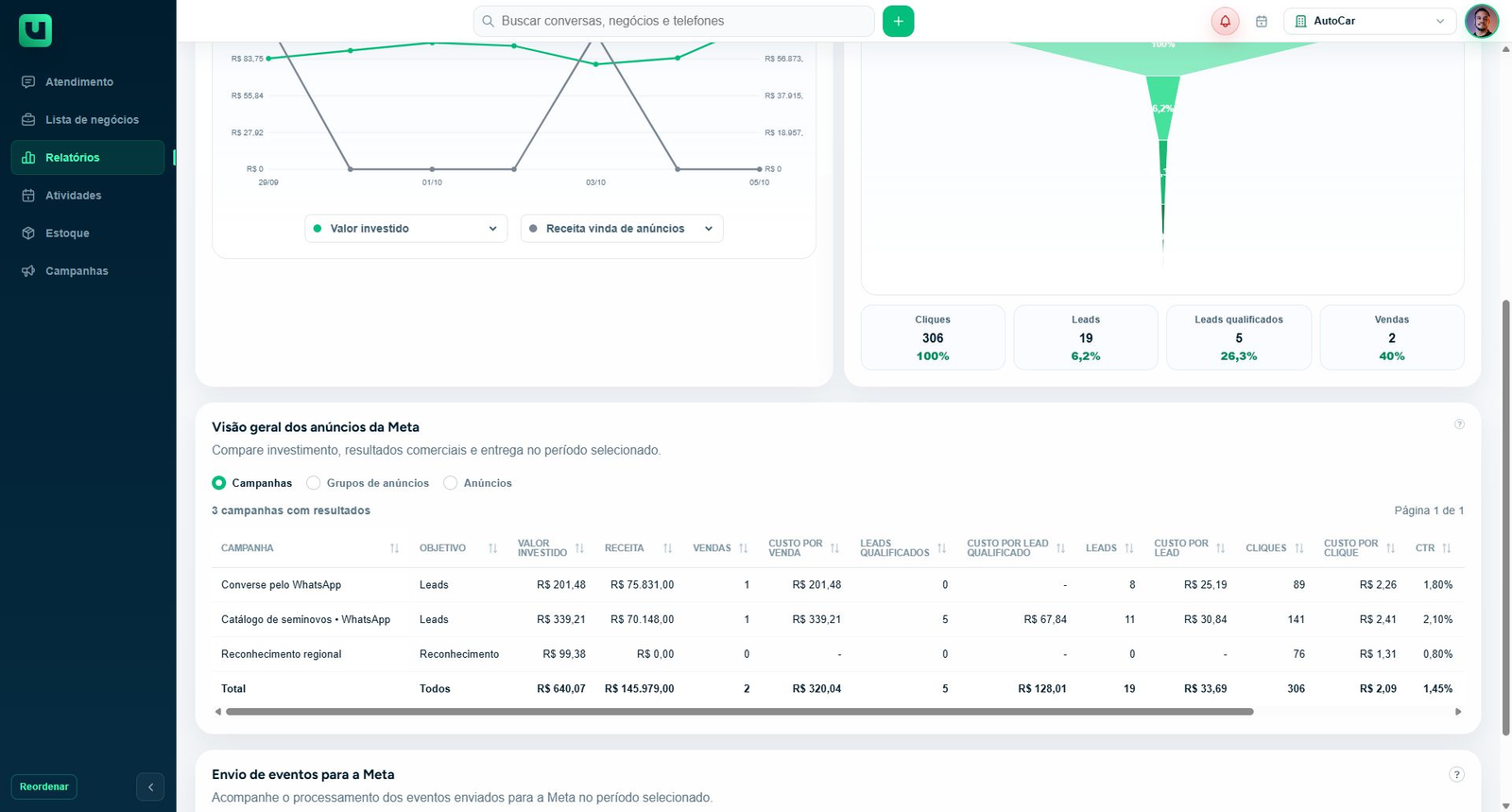The height and width of the screenshot is (812, 1512).
Task: Click the Cliques funnel card
Action: [933, 337]
